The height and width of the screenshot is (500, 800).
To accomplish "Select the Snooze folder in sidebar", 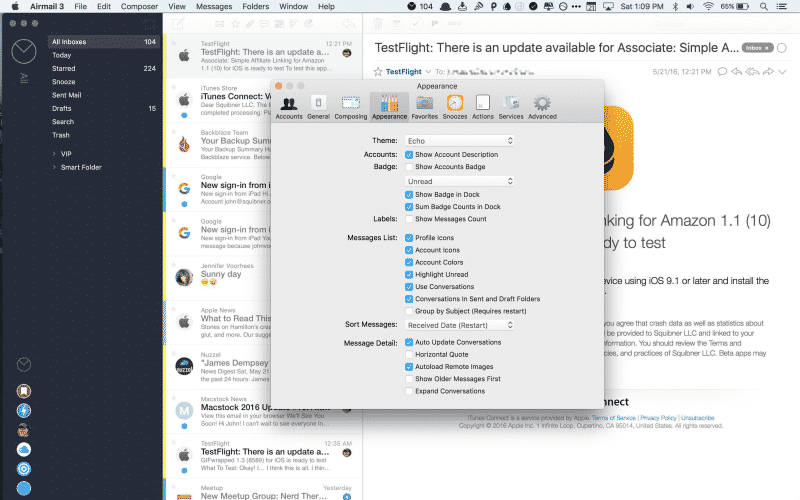I will click(x=104, y=82).
